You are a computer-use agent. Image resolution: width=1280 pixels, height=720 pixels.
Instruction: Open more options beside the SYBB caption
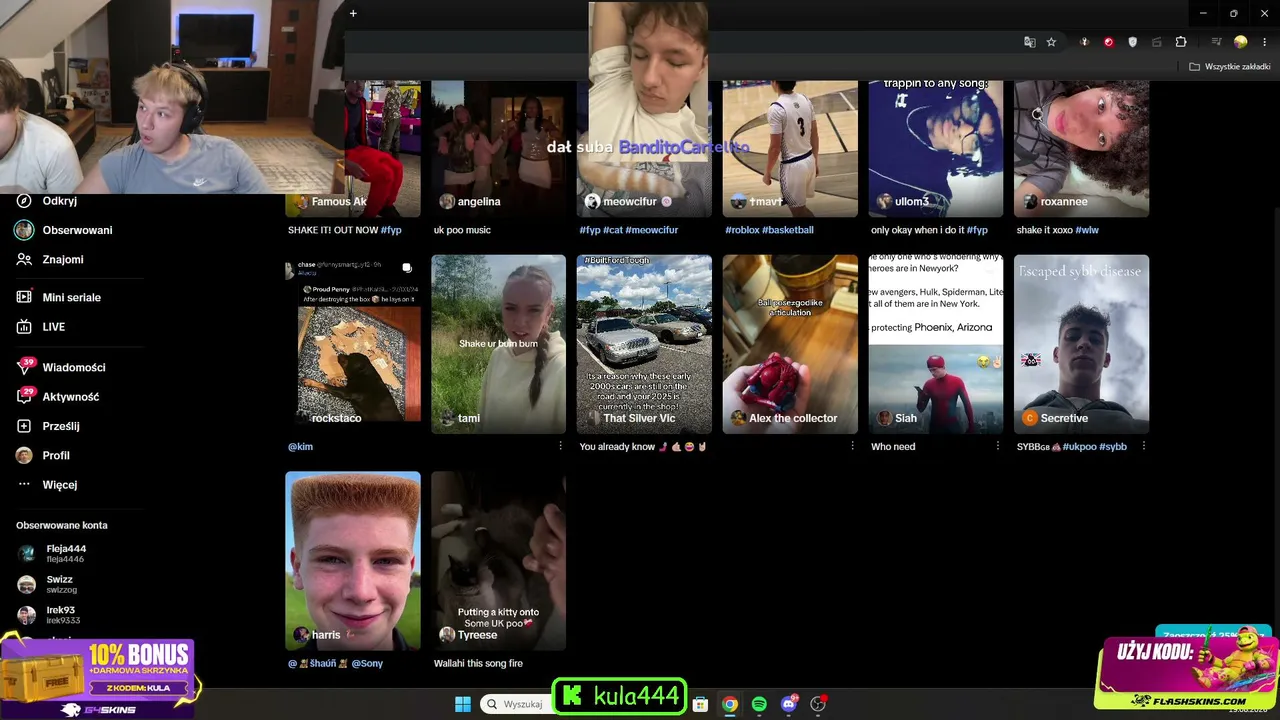click(x=1144, y=446)
